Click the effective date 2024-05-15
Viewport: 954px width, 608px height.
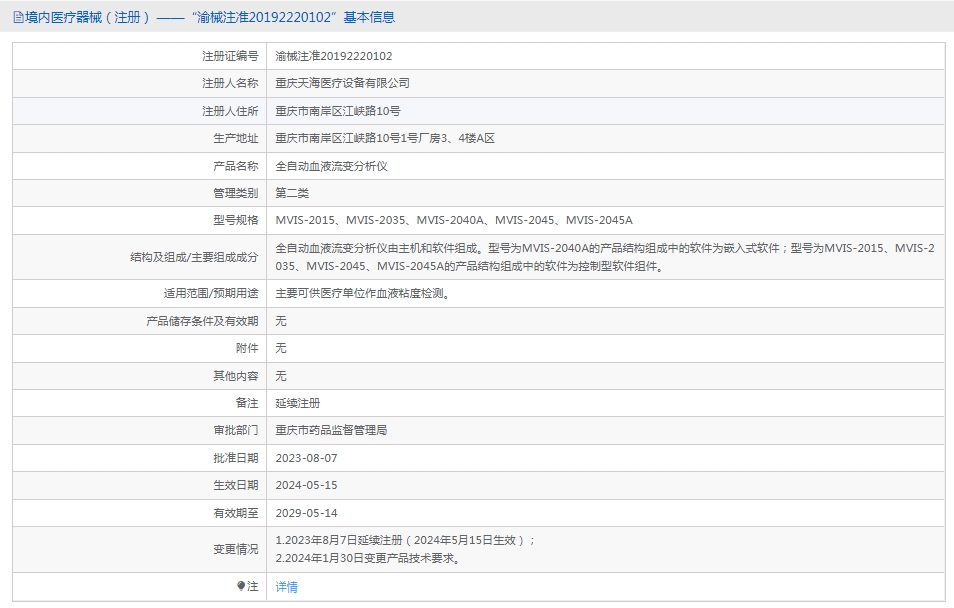click(307, 485)
